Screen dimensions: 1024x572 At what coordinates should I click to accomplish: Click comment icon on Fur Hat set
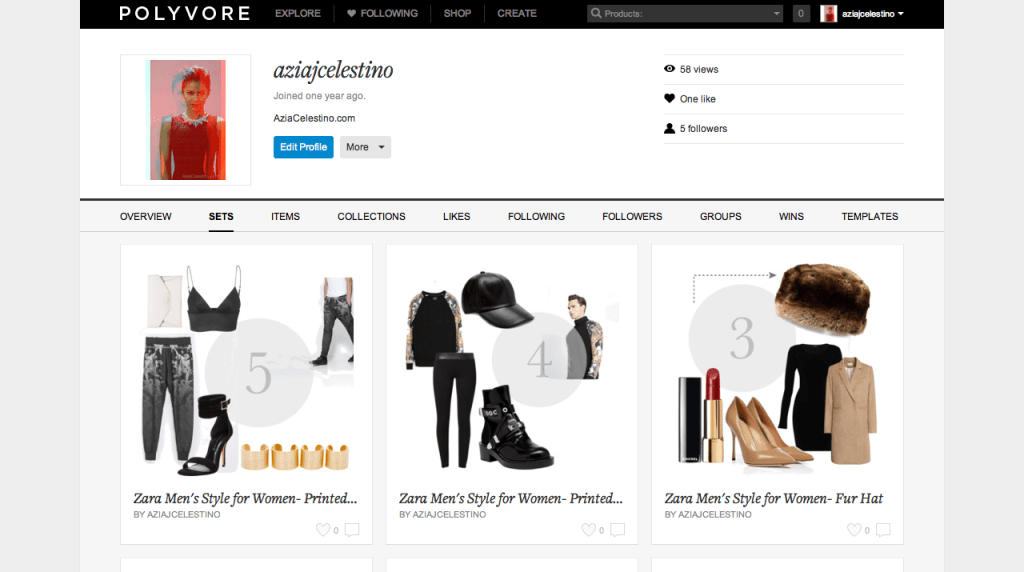pyautogui.click(x=883, y=530)
